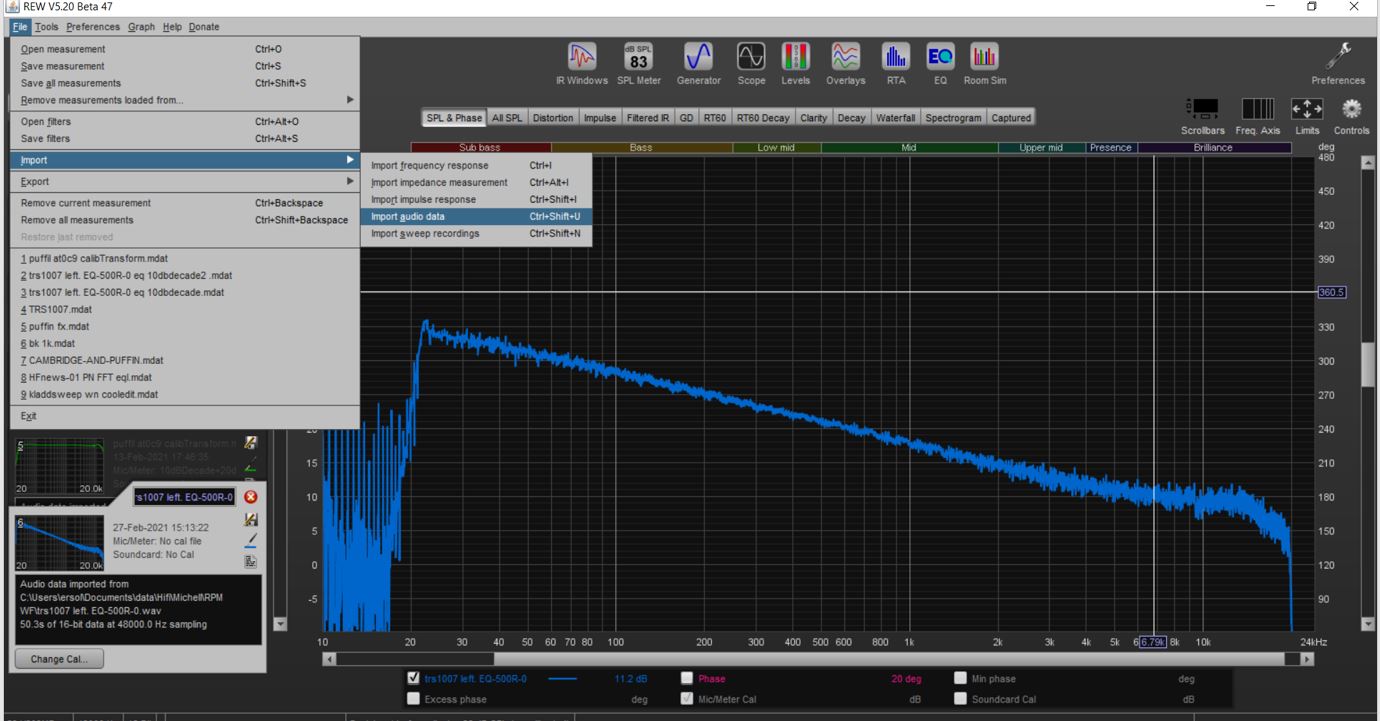Click the measurement list scroll down arrow

pos(279,624)
